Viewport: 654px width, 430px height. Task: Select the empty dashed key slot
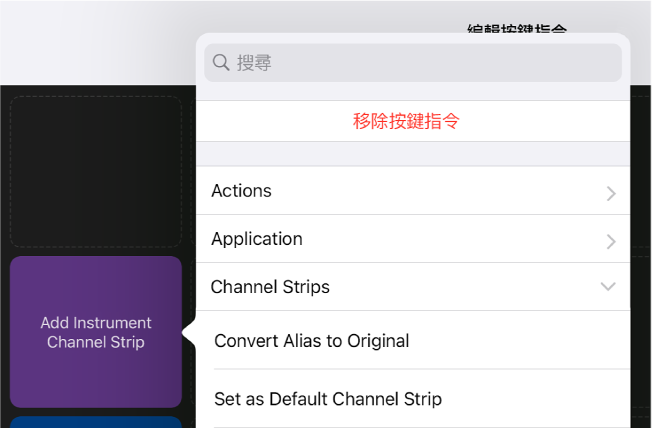click(96, 172)
